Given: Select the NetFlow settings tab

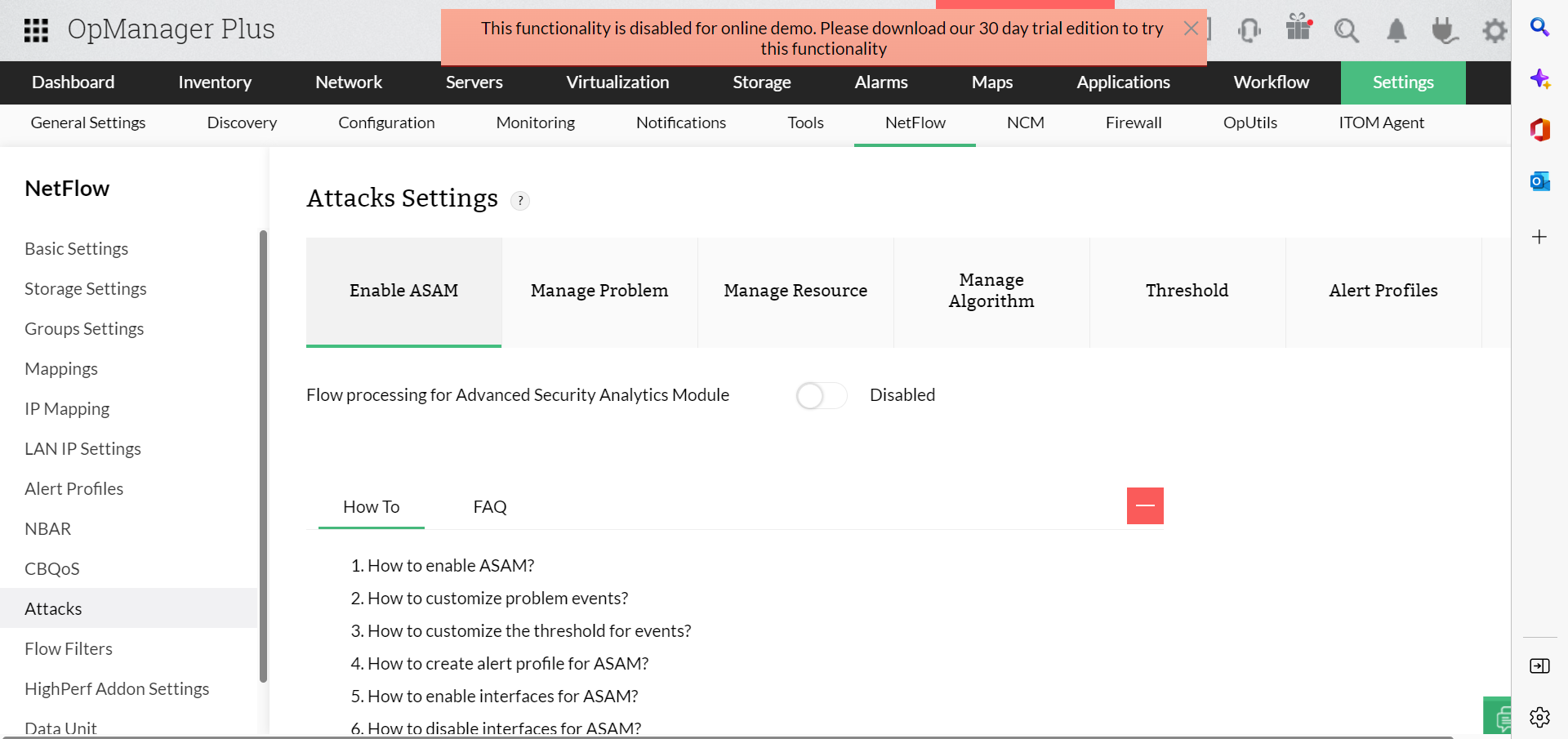Looking at the screenshot, I should (x=915, y=123).
